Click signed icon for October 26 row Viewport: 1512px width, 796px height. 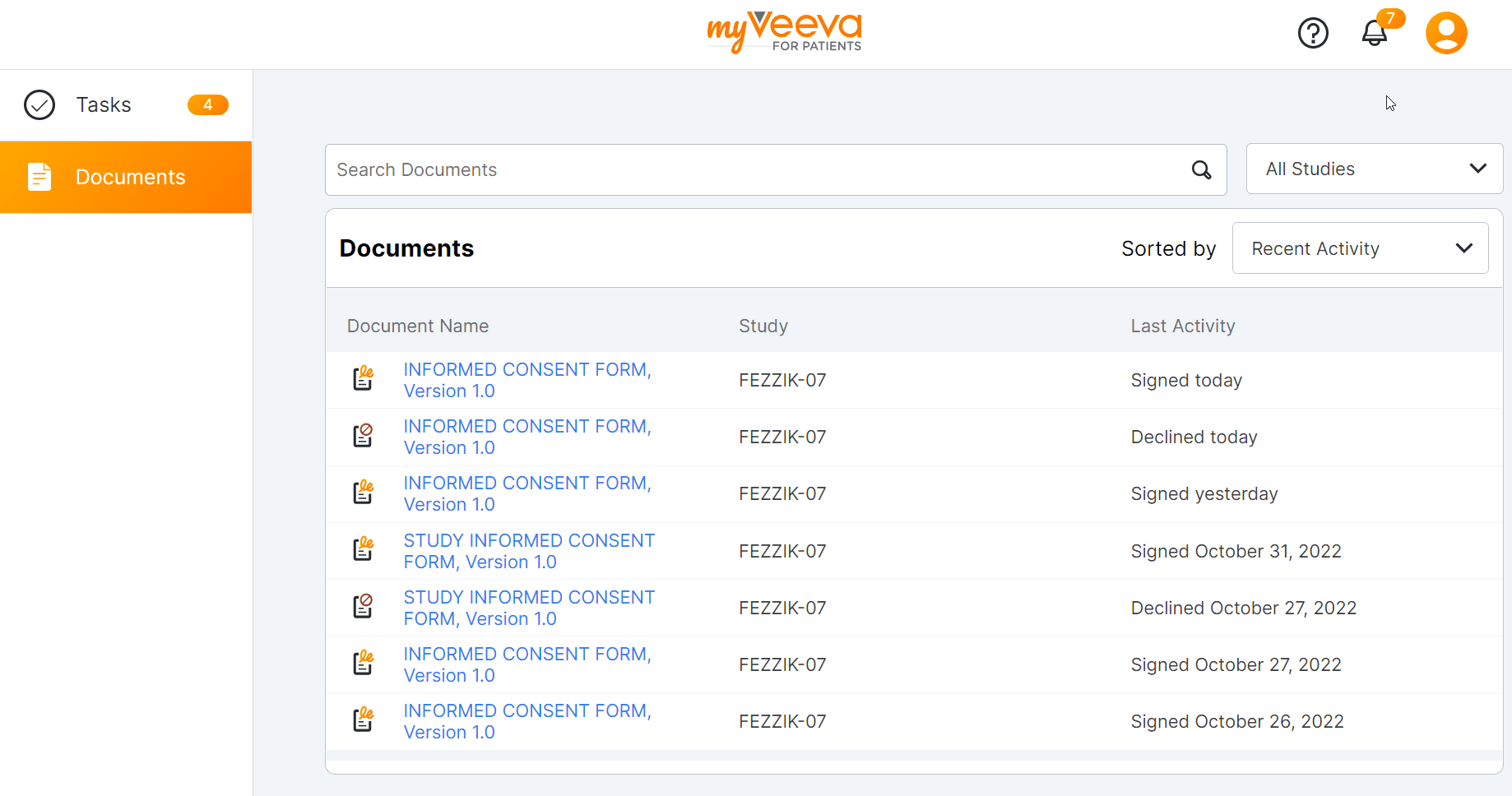tap(363, 720)
